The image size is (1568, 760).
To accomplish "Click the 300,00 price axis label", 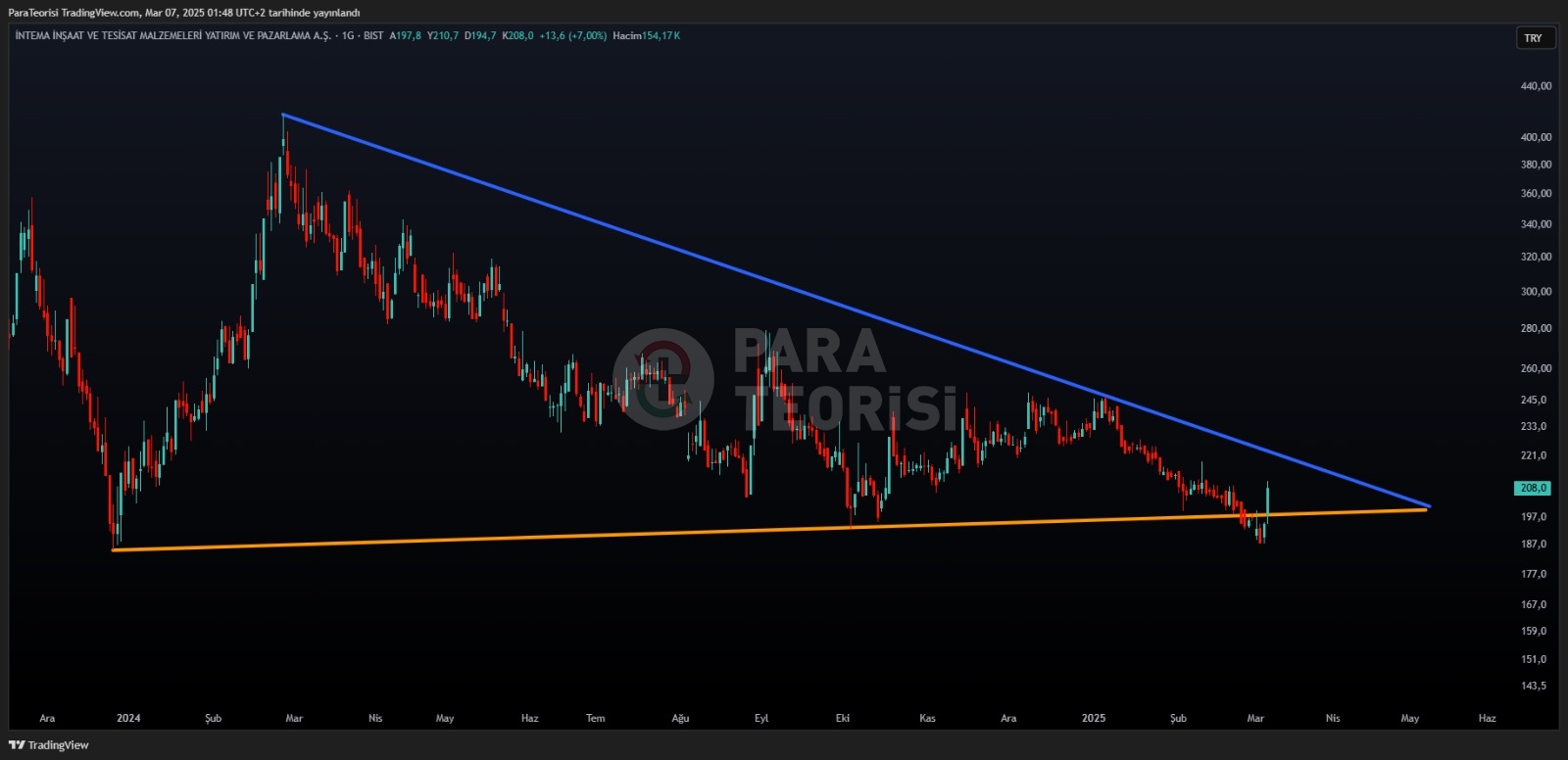I will pos(1536,292).
